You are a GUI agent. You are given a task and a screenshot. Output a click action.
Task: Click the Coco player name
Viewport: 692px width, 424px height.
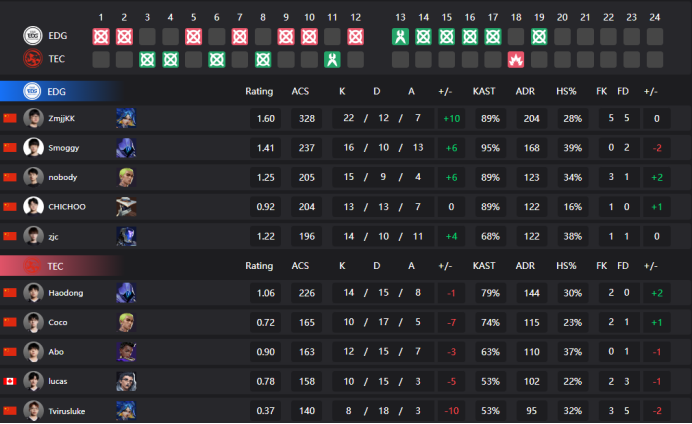pos(58,323)
